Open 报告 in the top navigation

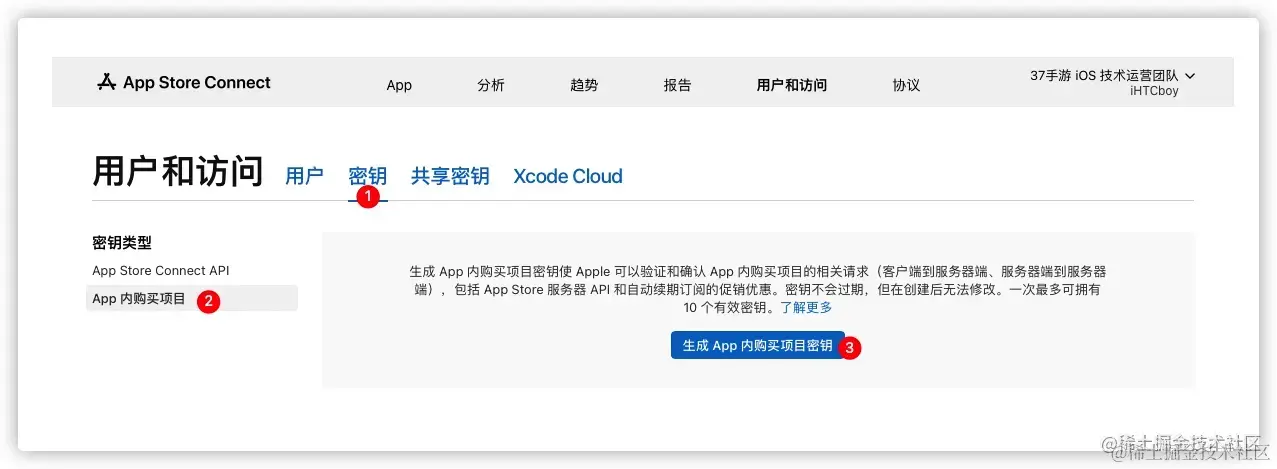pyautogui.click(x=677, y=85)
